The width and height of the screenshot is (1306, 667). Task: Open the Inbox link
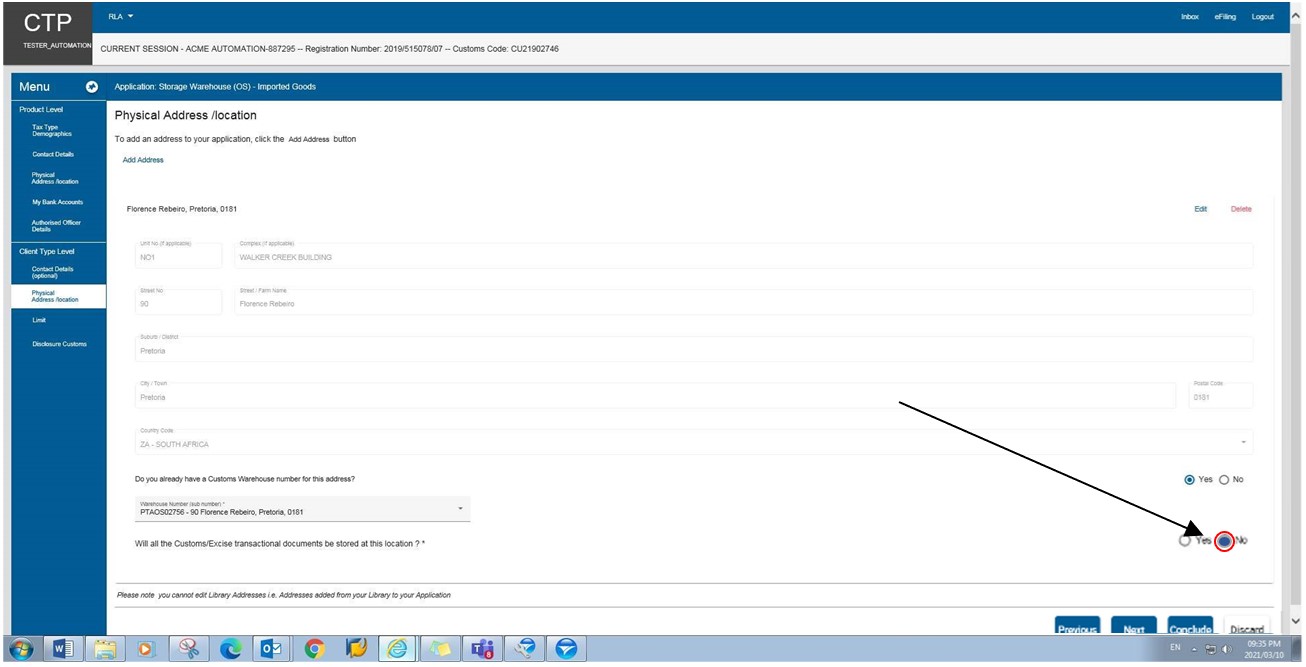(1190, 17)
